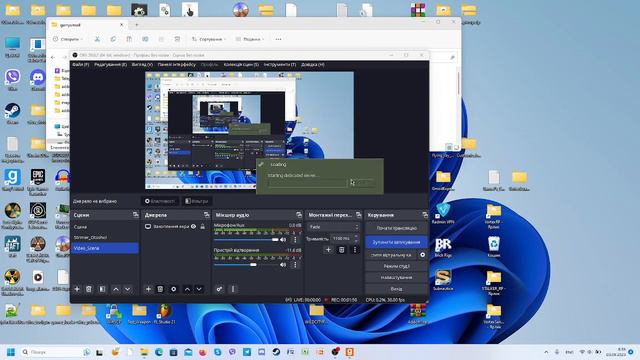Open the File menu in OBS

pos(80,64)
